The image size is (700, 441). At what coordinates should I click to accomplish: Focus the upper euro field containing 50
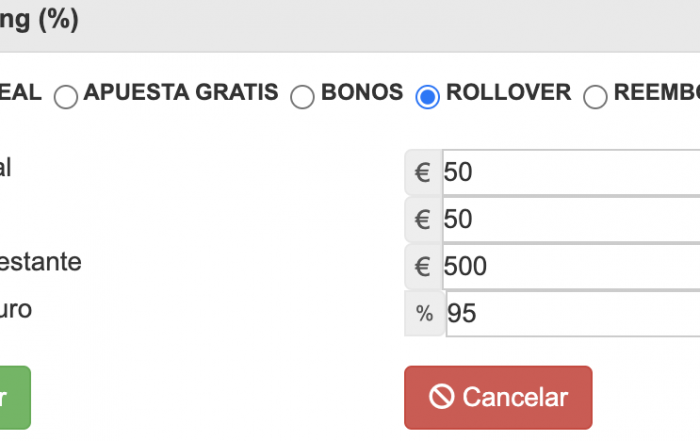click(x=571, y=172)
